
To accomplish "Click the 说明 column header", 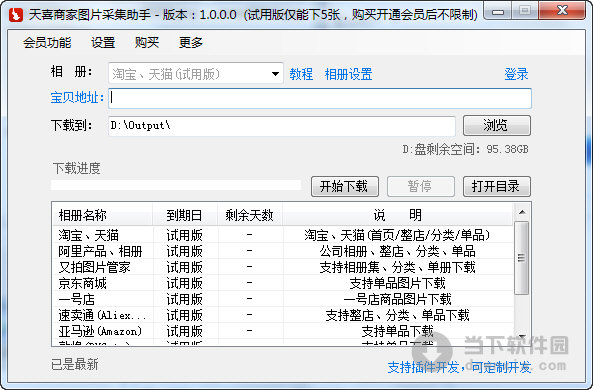I will [x=397, y=215].
